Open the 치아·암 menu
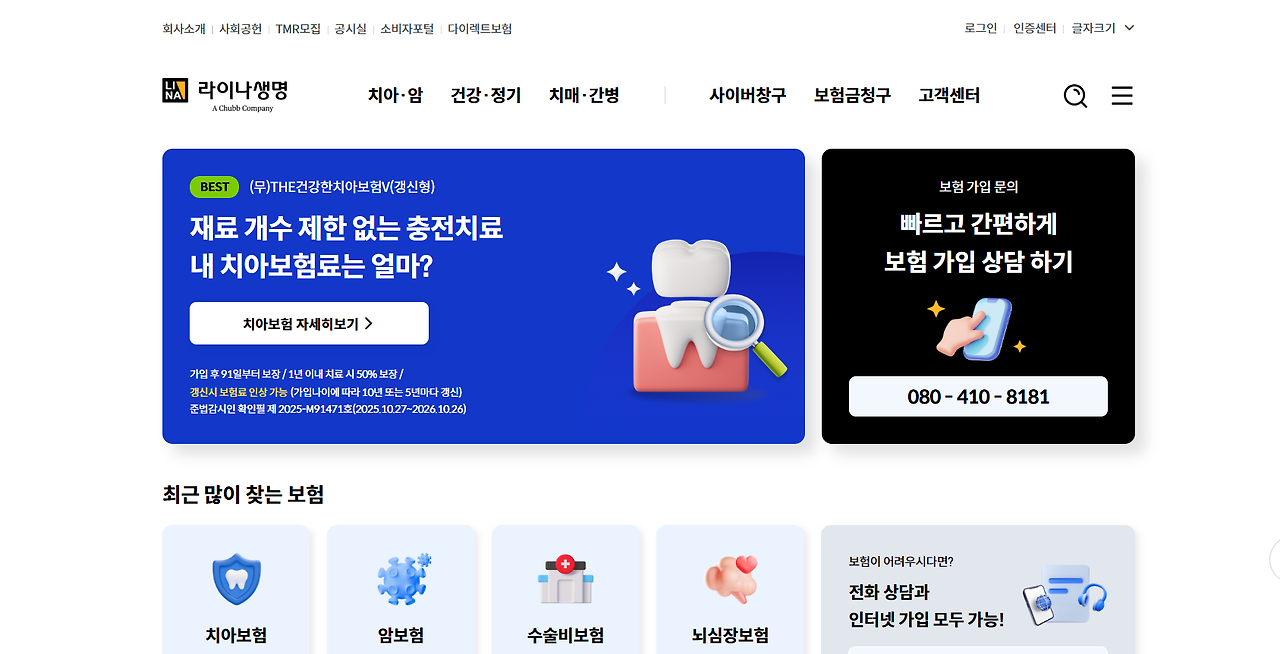 click(395, 95)
